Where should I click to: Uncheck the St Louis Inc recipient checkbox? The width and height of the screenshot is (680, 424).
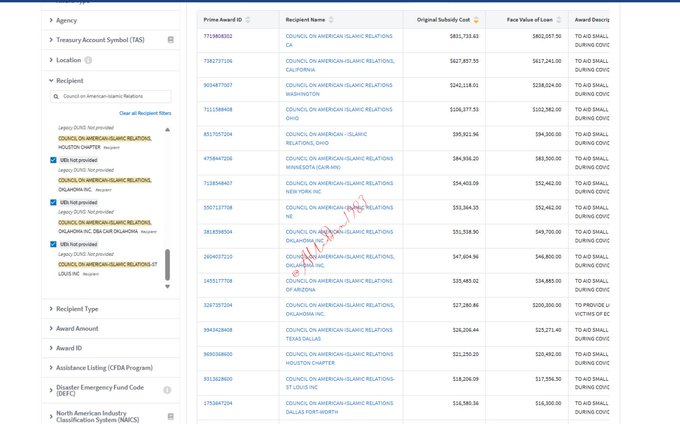[53, 244]
